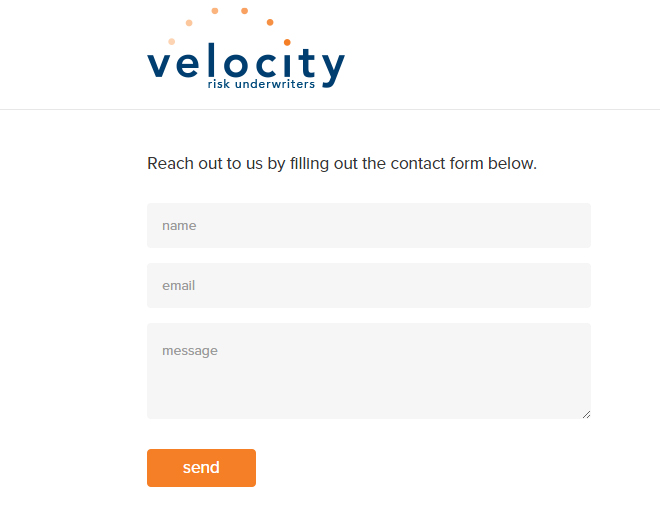Select the 'name' placeholder text box
This screenshot has height=522, width=660.
click(x=179, y=226)
